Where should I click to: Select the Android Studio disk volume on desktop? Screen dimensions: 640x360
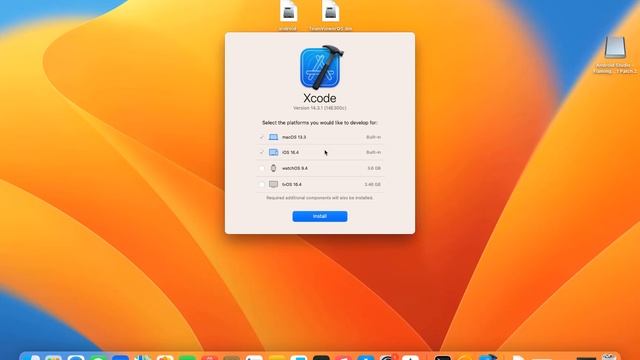coord(615,55)
